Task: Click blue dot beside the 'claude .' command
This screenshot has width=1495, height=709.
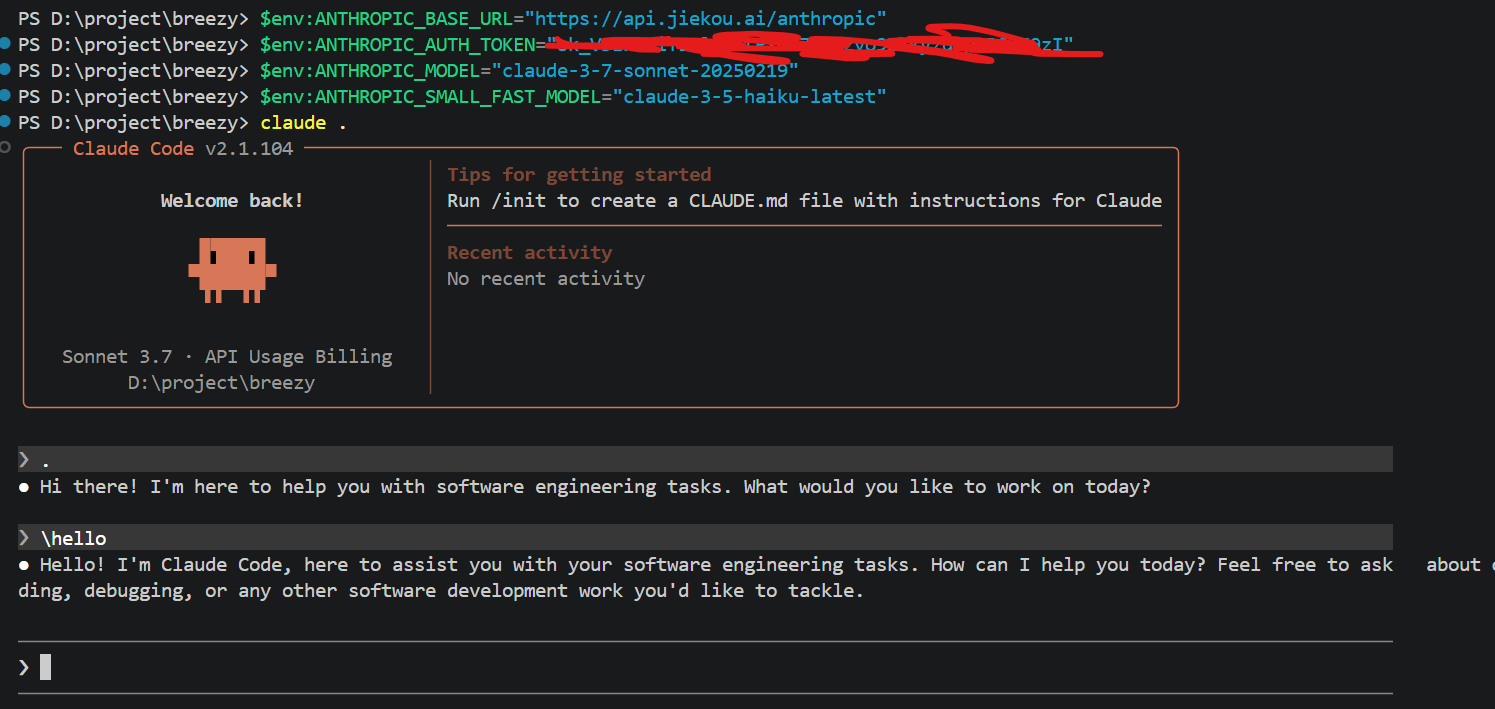Action: click(x=6, y=122)
